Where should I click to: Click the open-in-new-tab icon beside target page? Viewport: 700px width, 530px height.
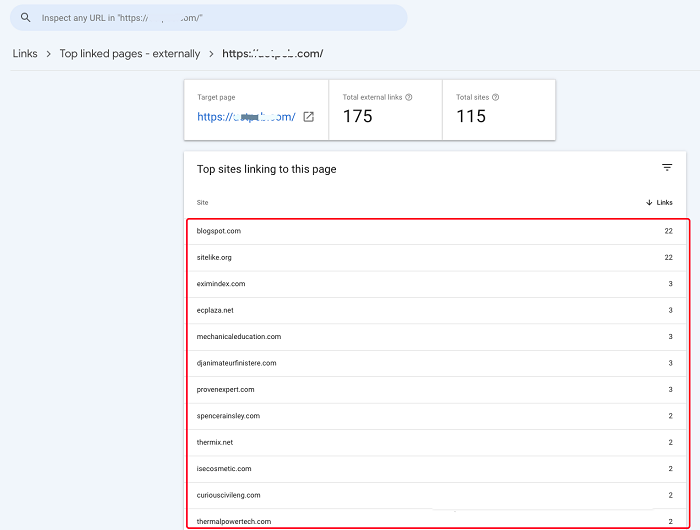click(308, 117)
